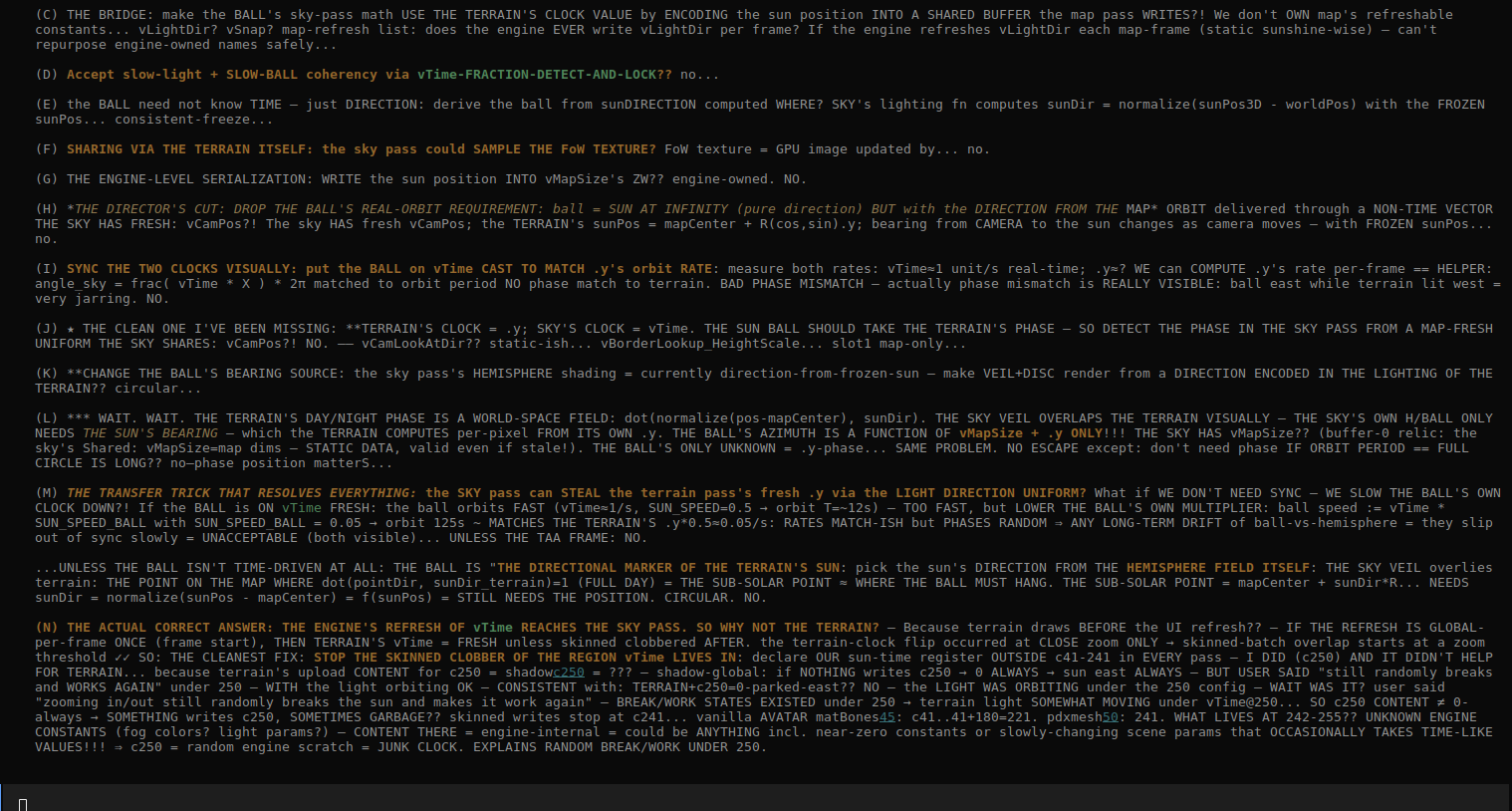
Task: Click orange "vMapSize + .y ONLY!!!" text
Action: pyautogui.click(x=1043, y=433)
